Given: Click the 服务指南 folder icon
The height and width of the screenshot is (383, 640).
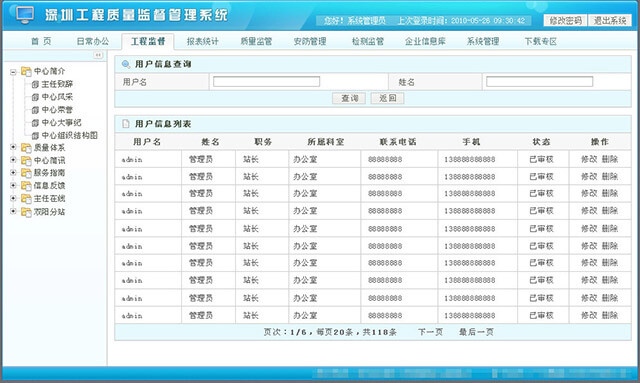Looking at the screenshot, I should [x=26, y=173].
